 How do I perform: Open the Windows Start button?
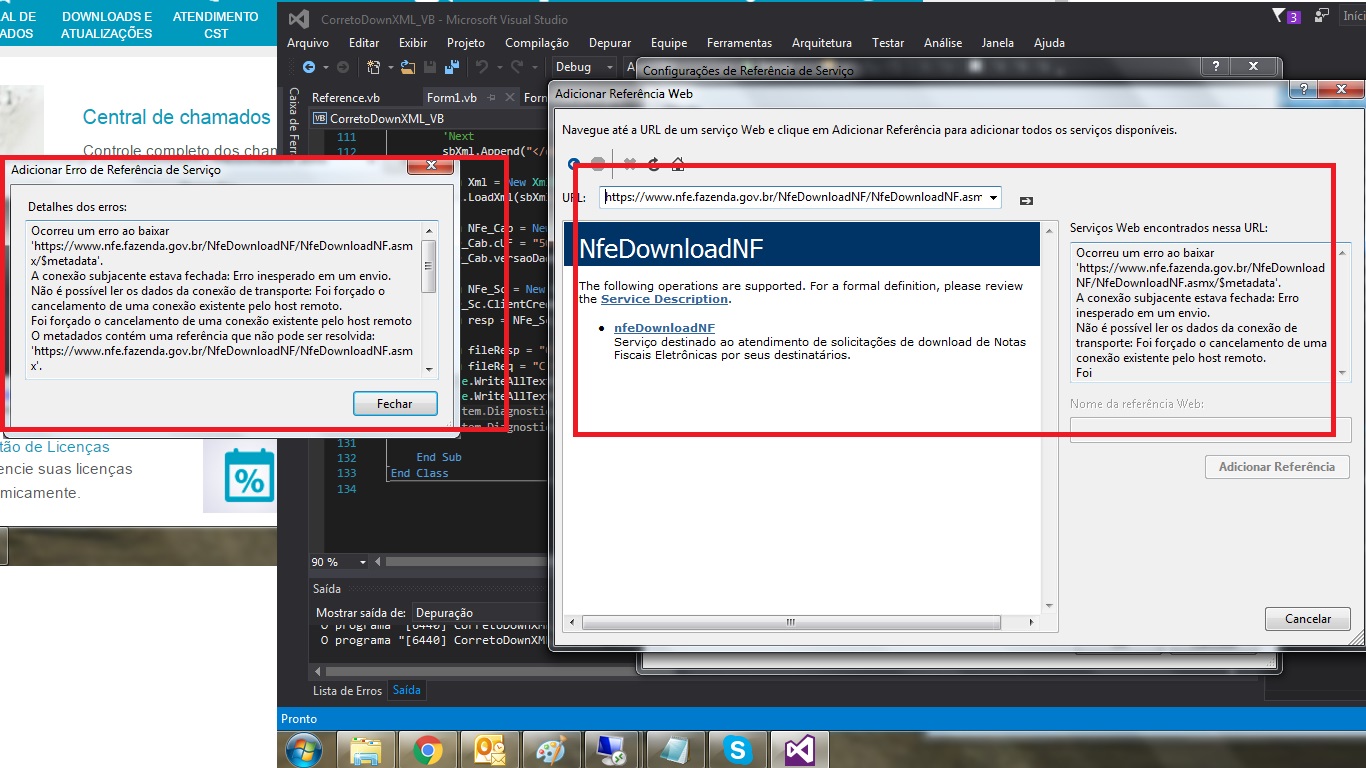pyautogui.click(x=303, y=750)
